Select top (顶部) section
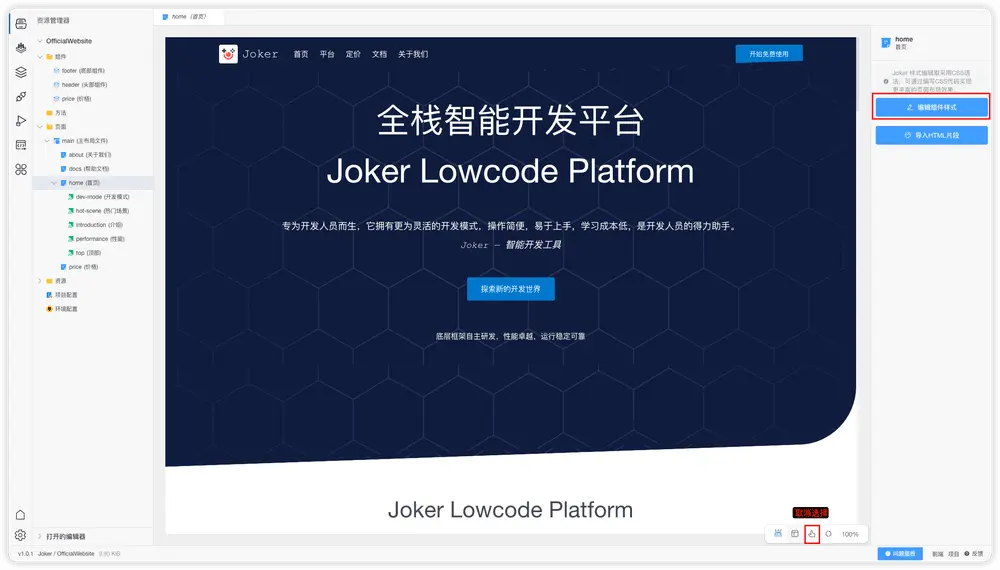Viewport: 1000px width, 570px height. click(x=84, y=253)
